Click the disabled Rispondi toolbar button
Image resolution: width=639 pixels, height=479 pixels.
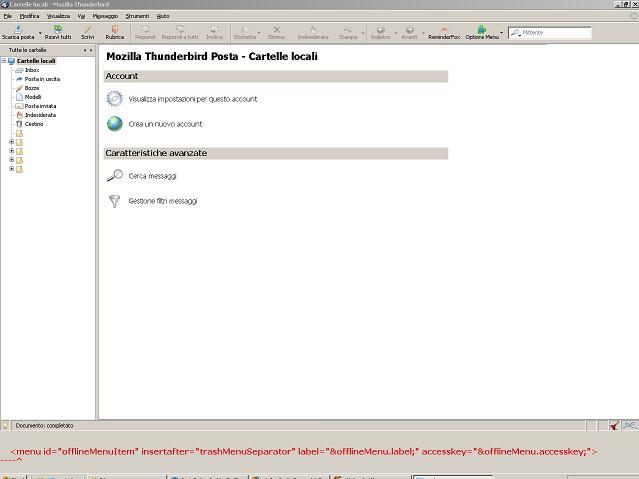pos(145,33)
